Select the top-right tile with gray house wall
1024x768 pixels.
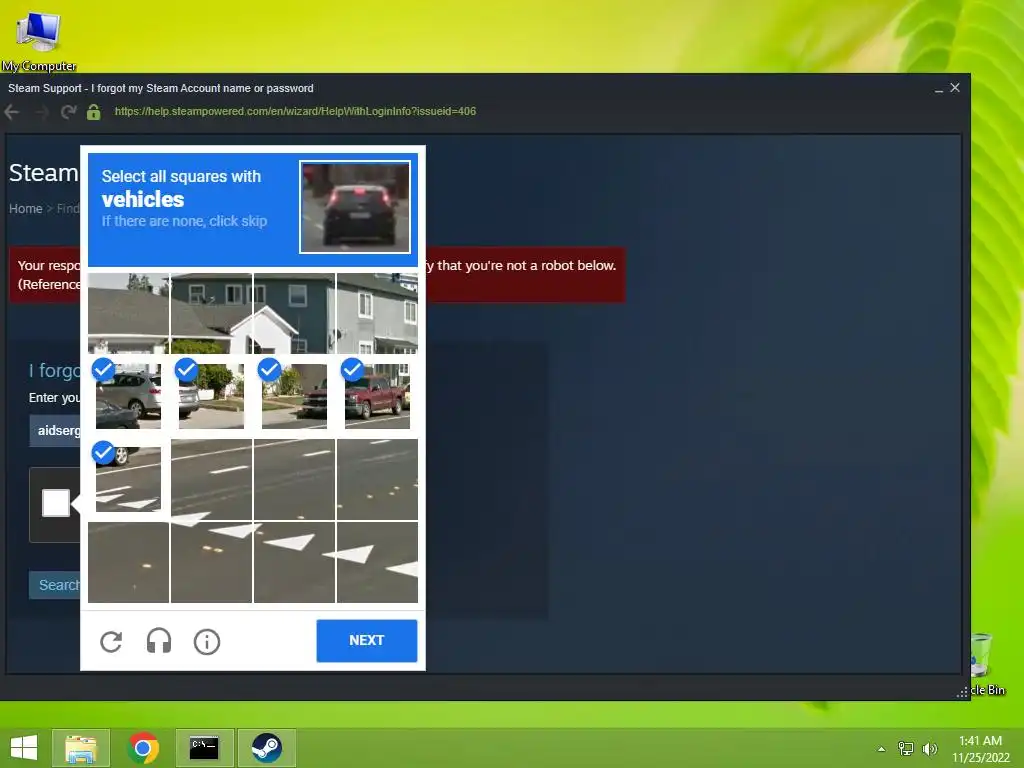pos(377,313)
